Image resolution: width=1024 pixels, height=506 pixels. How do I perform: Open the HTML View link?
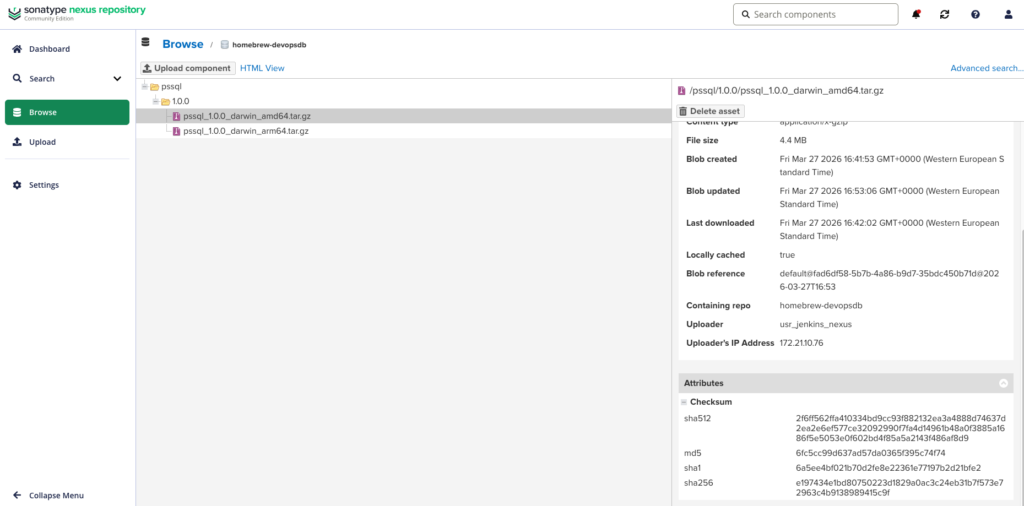pos(262,68)
